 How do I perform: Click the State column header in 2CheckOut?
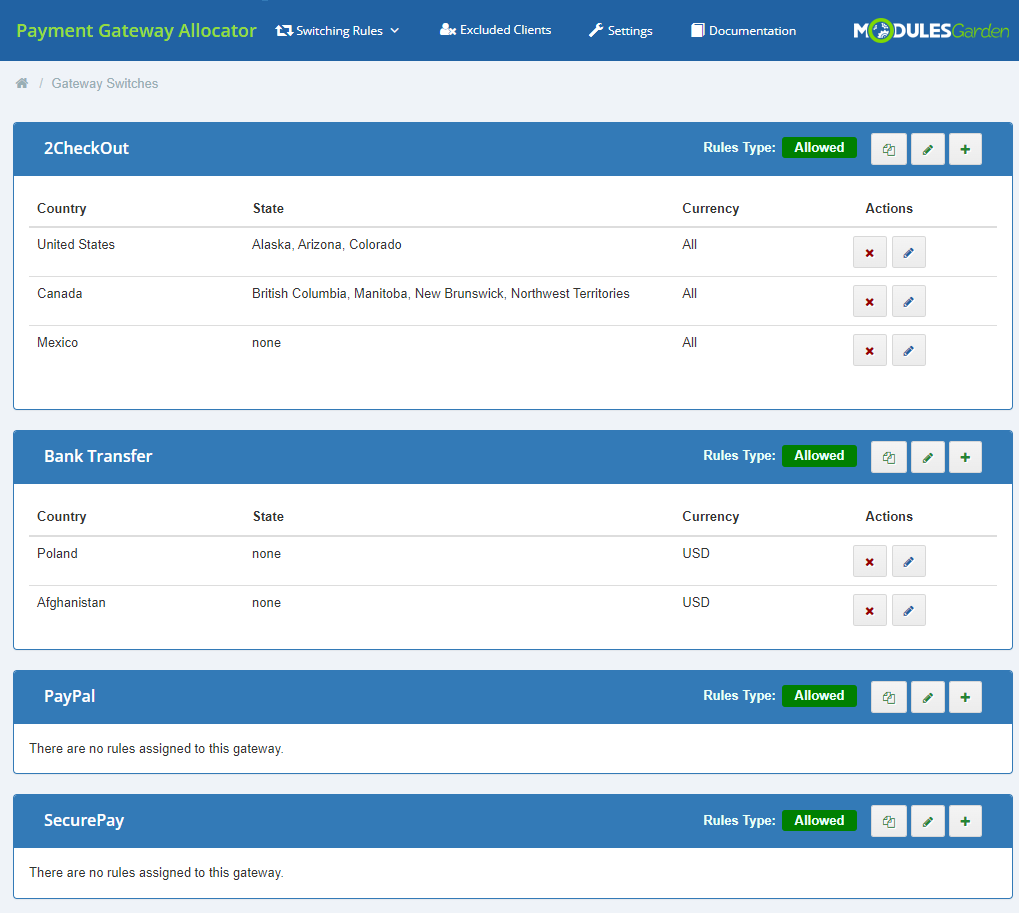tap(268, 208)
